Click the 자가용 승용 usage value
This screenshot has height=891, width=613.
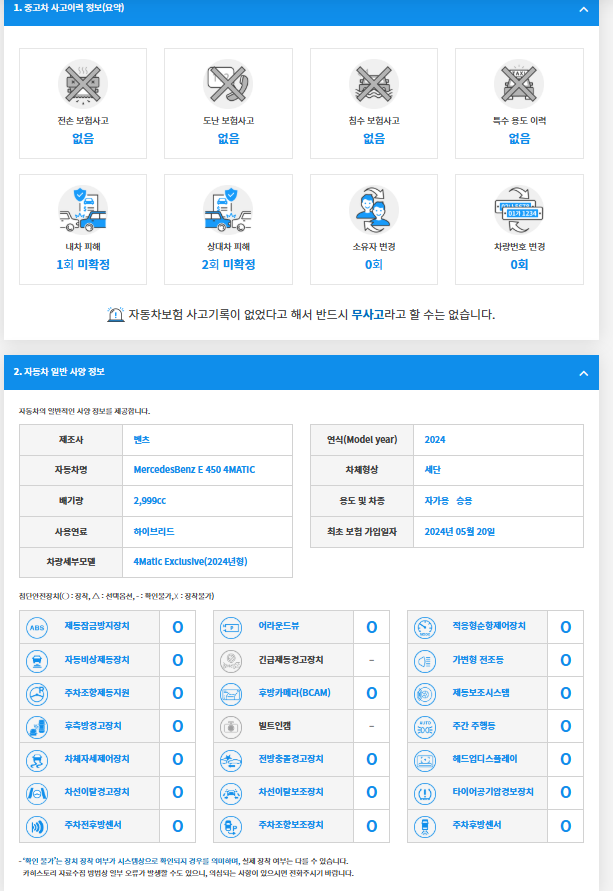448,501
